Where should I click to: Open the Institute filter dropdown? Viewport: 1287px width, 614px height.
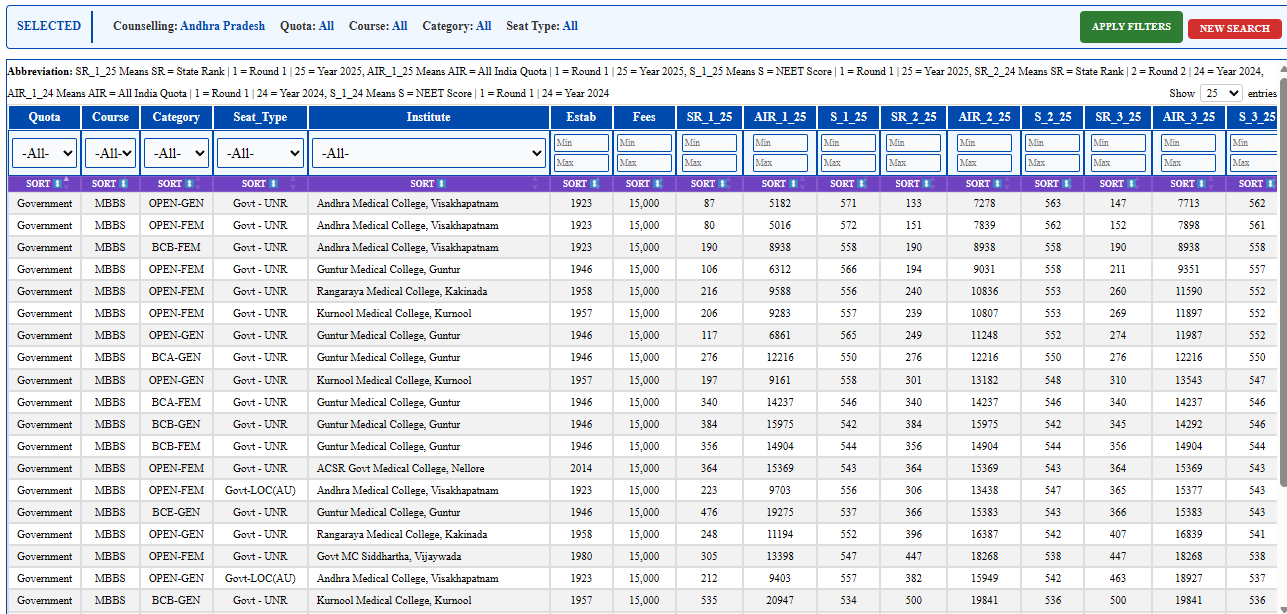428,154
